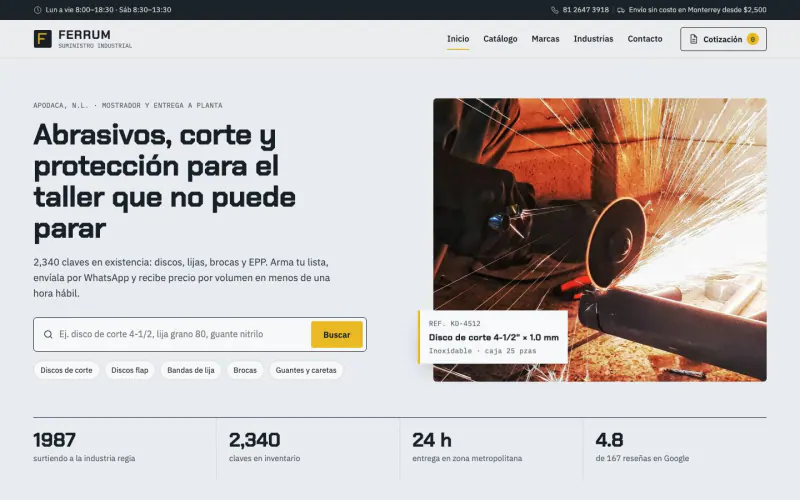The height and width of the screenshot is (500, 800).
Task: Click 'claves en inventario' caption
Action: tap(264, 458)
